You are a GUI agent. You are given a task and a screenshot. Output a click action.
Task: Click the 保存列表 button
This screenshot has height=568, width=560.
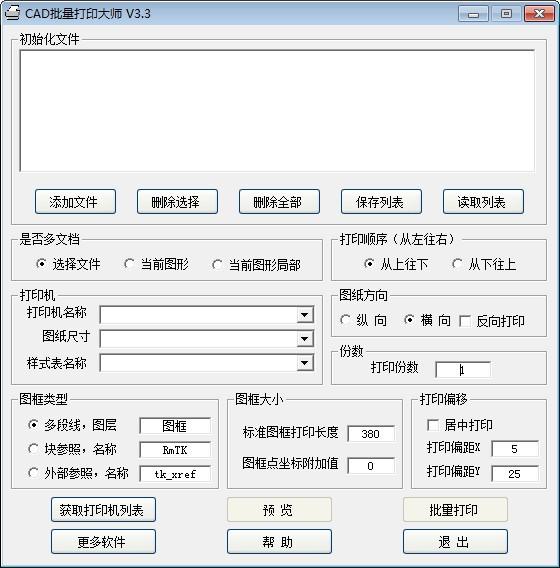[x=381, y=201]
